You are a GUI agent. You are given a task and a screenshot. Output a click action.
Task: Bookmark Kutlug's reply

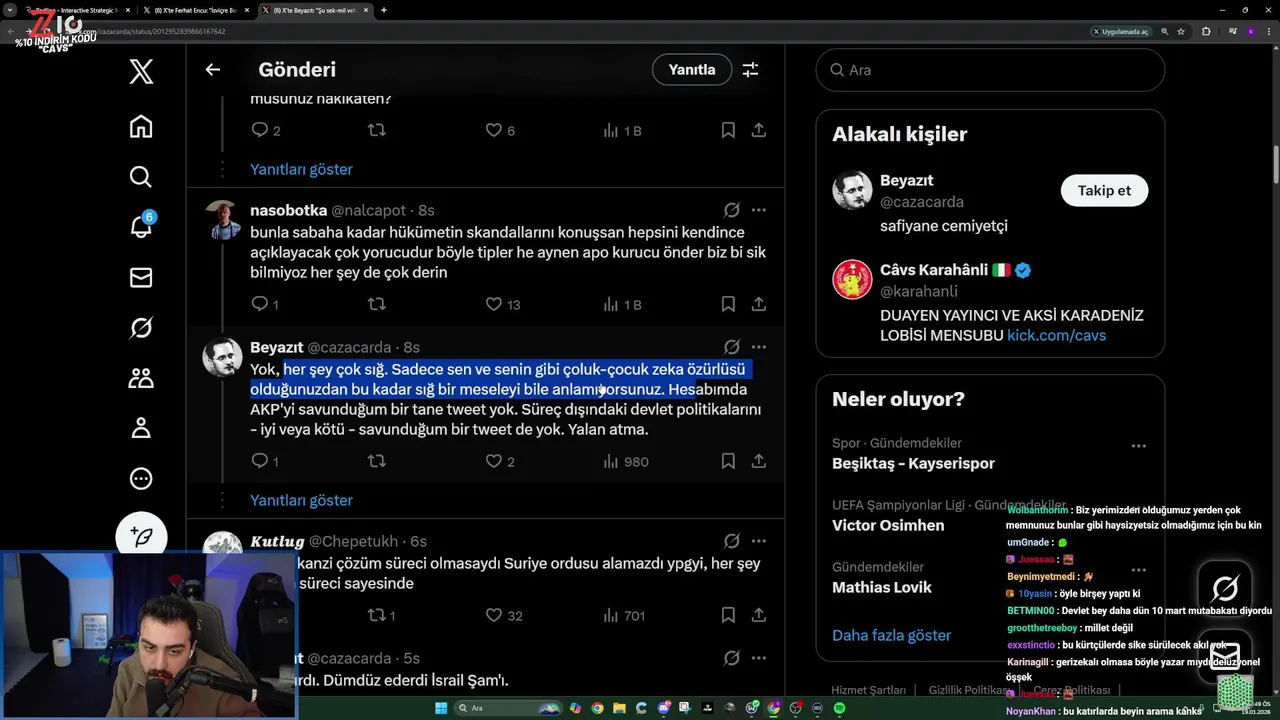(728, 615)
